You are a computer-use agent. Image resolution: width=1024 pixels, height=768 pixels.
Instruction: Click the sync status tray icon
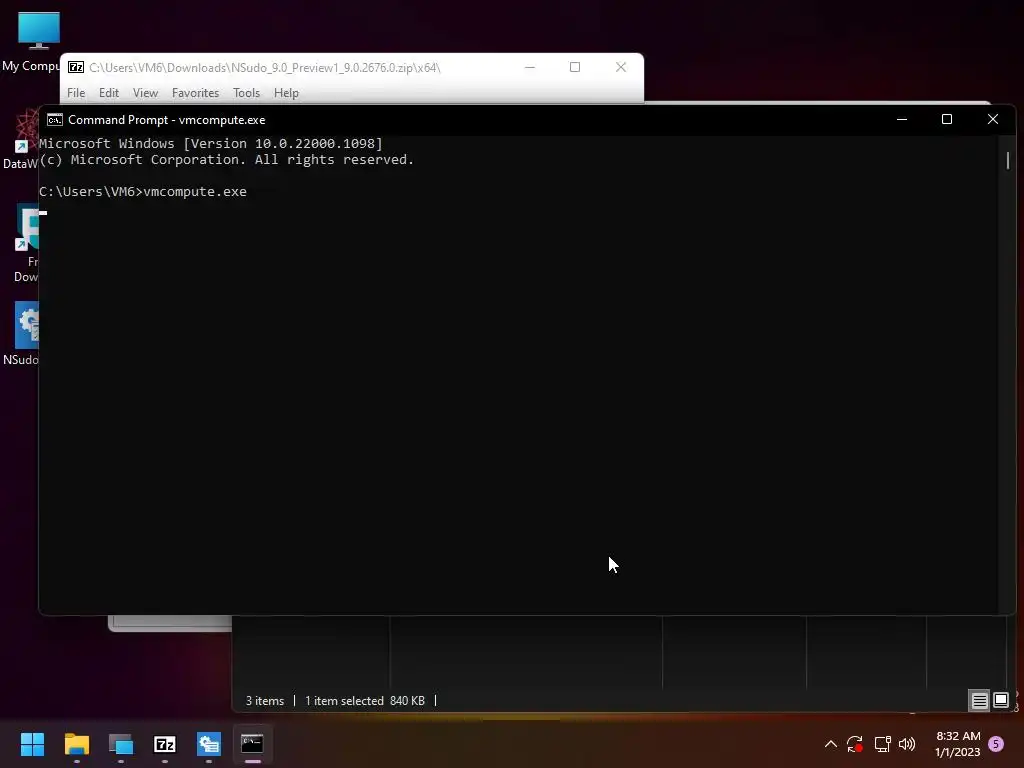tap(855, 744)
